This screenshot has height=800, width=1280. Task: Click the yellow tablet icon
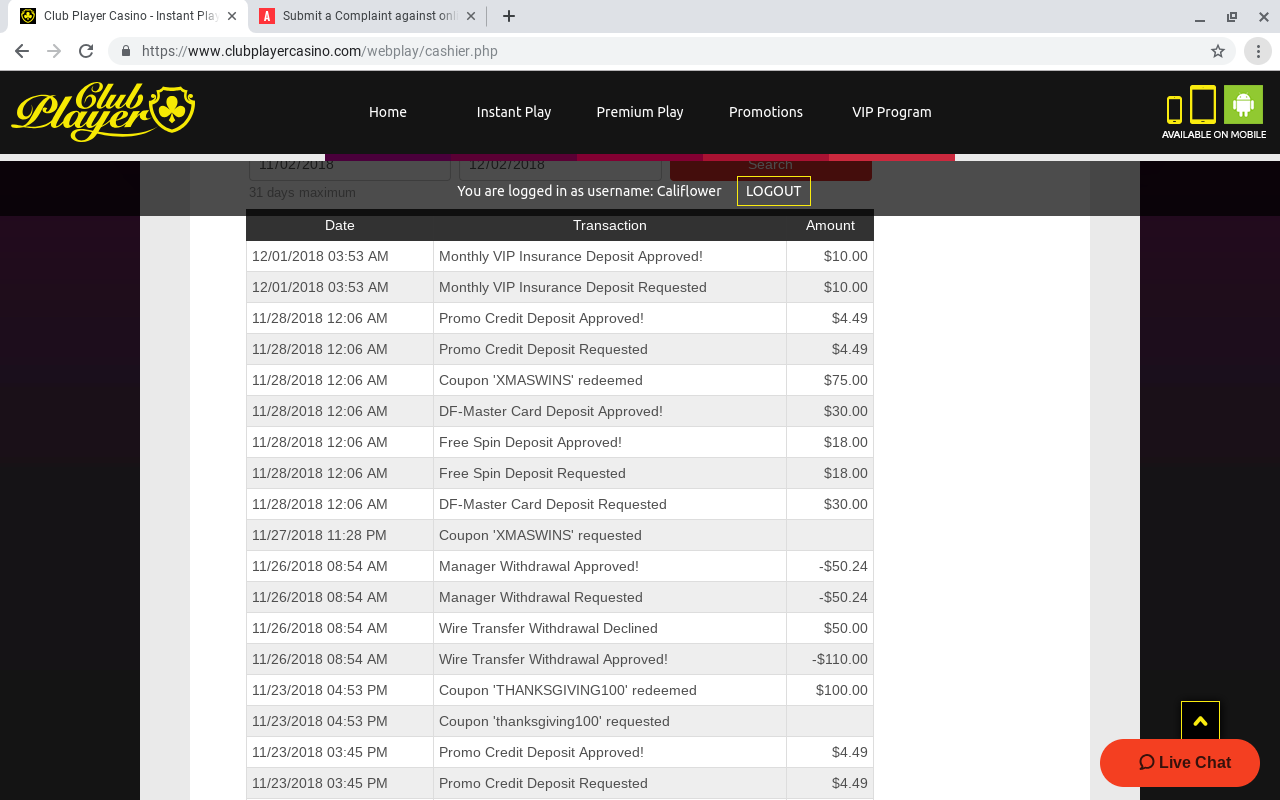1203,105
